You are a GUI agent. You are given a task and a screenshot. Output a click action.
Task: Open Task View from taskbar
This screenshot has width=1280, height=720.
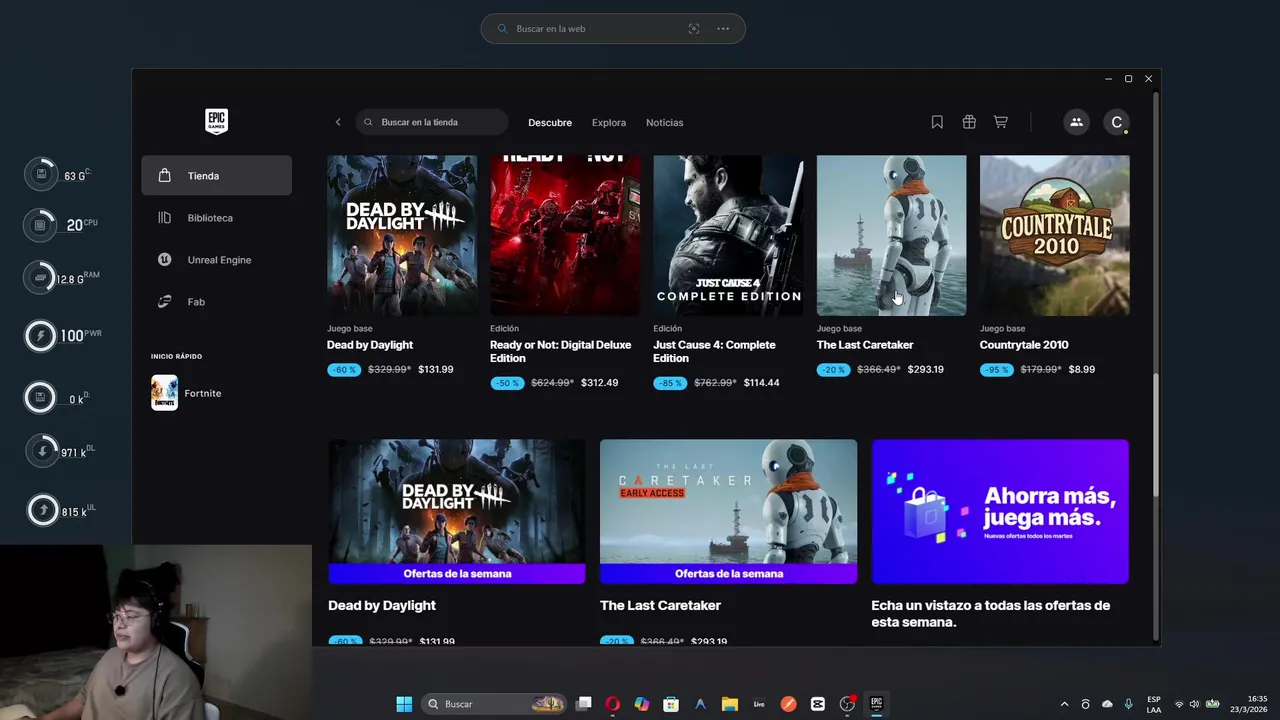[584, 704]
